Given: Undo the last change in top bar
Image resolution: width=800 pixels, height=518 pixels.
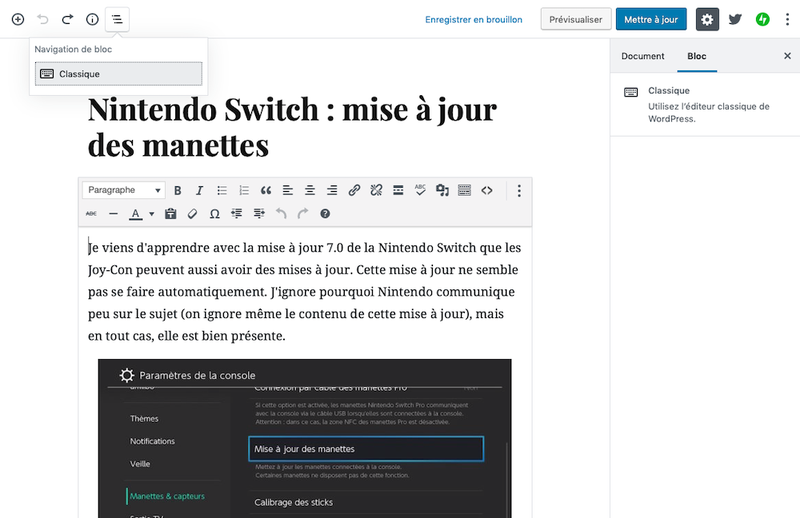Looking at the screenshot, I should tap(43, 19).
